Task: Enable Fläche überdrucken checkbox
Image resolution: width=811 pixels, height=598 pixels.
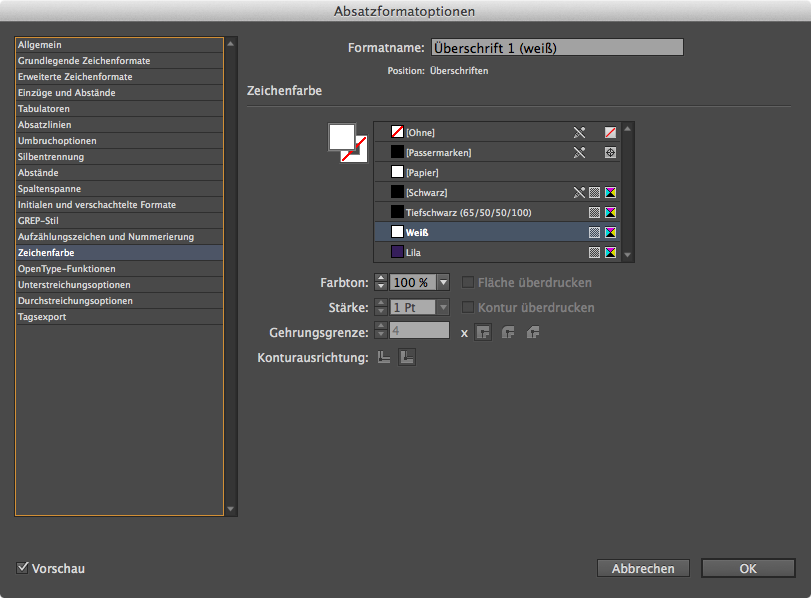Action: (x=468, y=282)
